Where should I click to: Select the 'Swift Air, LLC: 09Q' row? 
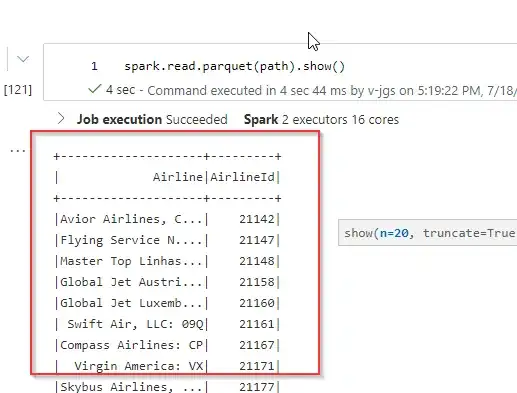(x=168, y=324)
